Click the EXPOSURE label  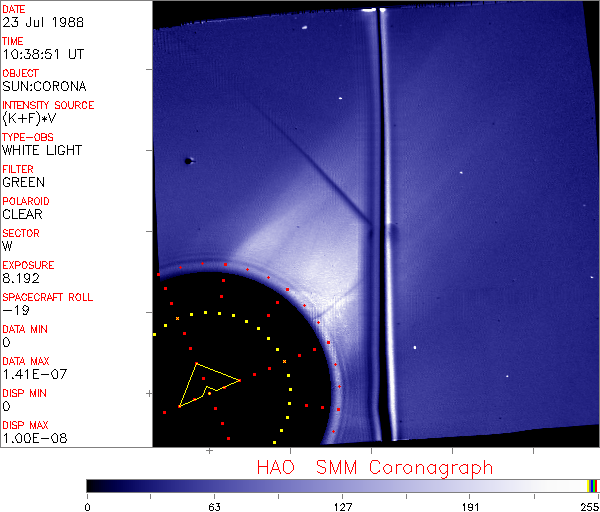(28, 265)
